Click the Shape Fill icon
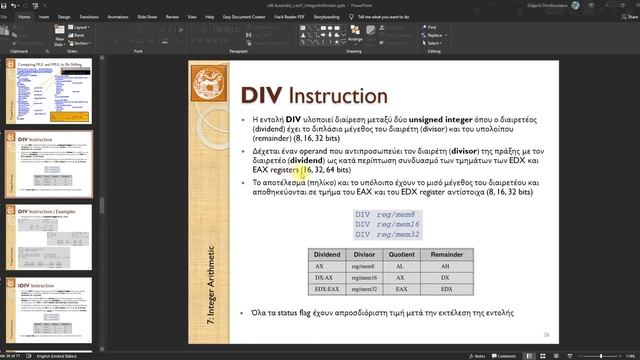Screen dimensions: 640x360 (382, 28)
